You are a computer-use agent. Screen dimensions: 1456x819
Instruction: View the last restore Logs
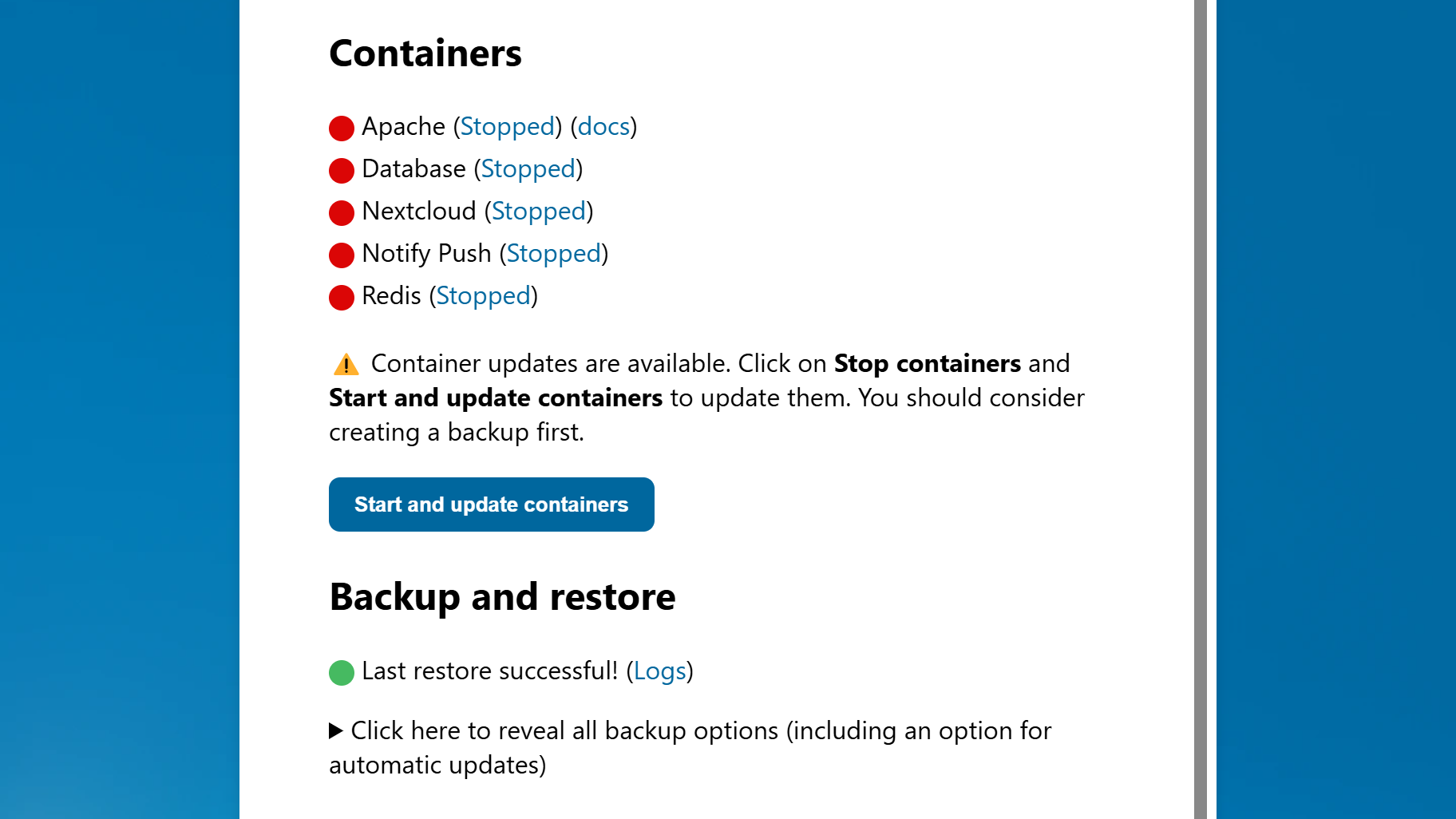coord(660,671)
